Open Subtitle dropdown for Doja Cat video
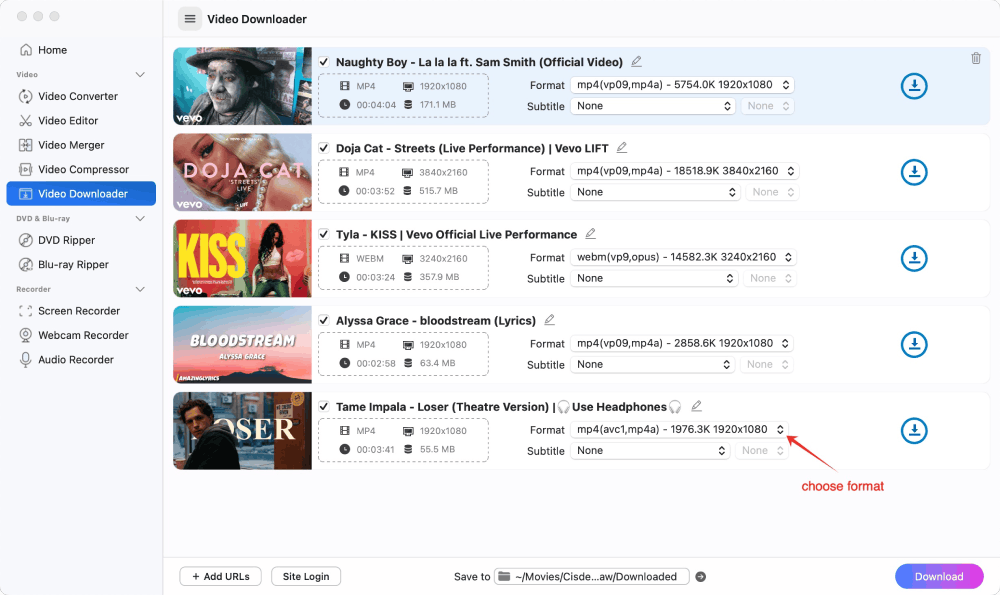The image size is (1000, 595). [x=655, y=192]
